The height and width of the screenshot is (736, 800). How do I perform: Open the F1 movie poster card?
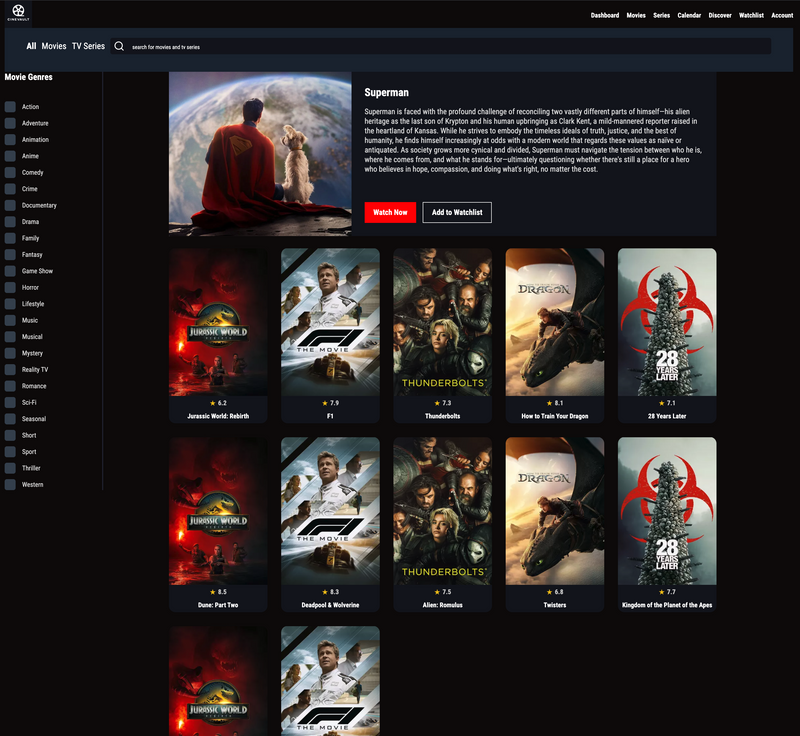[331, 322]
